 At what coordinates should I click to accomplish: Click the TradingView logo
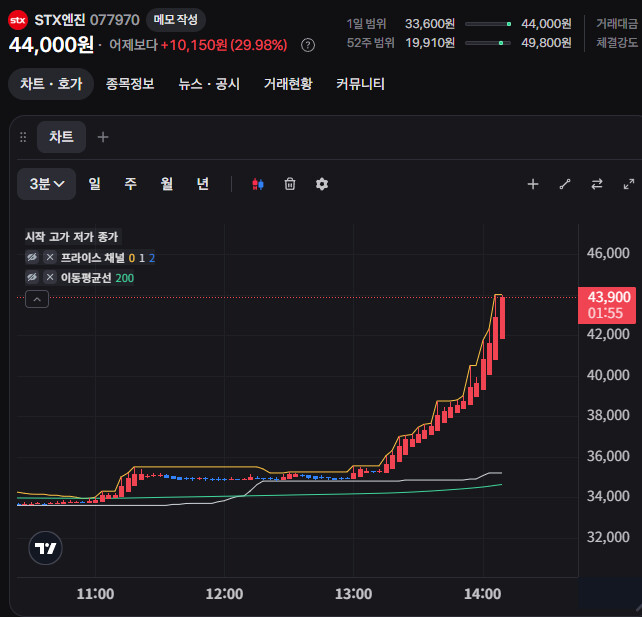[45, 548]
